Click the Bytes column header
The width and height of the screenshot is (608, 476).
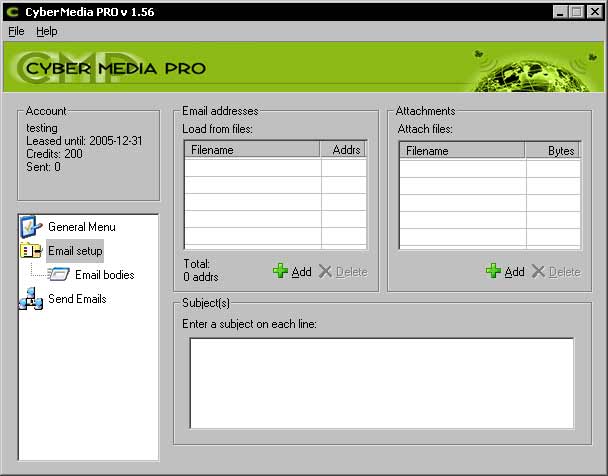point(553,150)
